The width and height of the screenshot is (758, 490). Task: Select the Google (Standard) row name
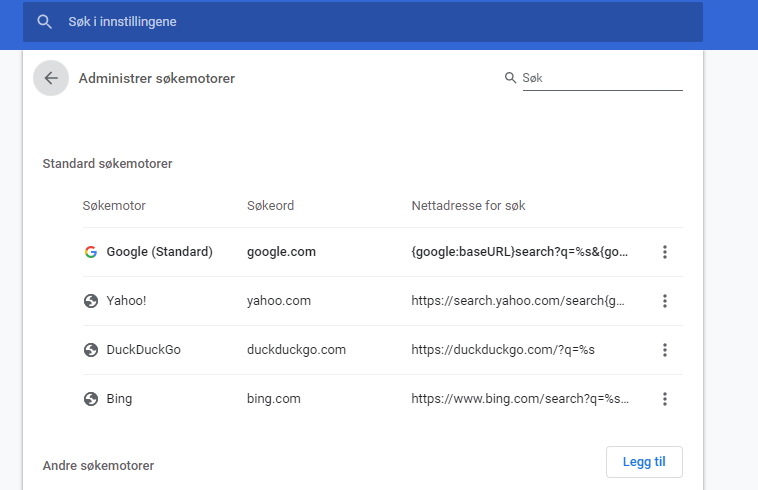pyautogui.click(x=160, y=252)
